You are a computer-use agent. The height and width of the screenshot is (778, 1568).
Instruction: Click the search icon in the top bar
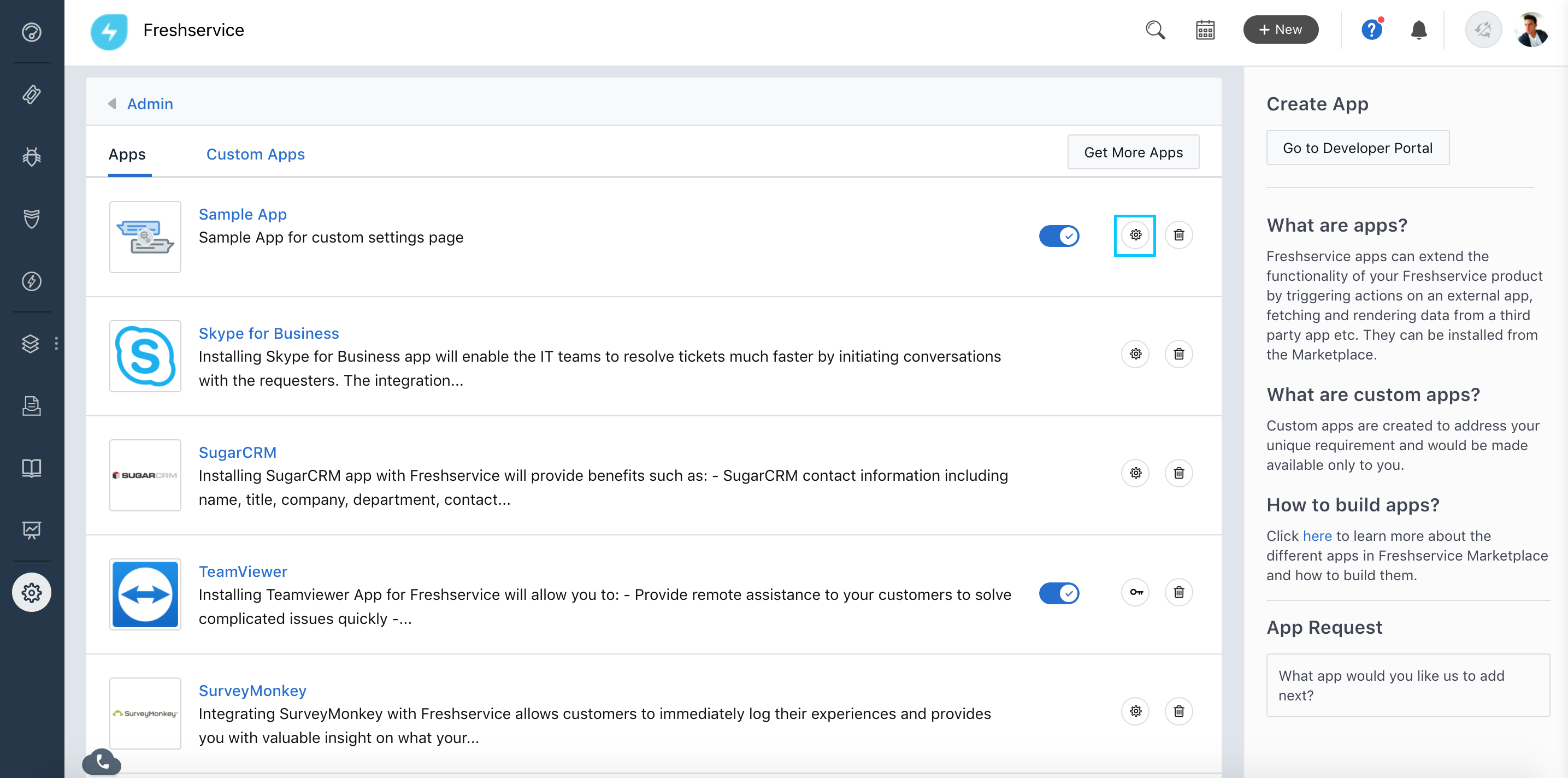[1156, 29]
